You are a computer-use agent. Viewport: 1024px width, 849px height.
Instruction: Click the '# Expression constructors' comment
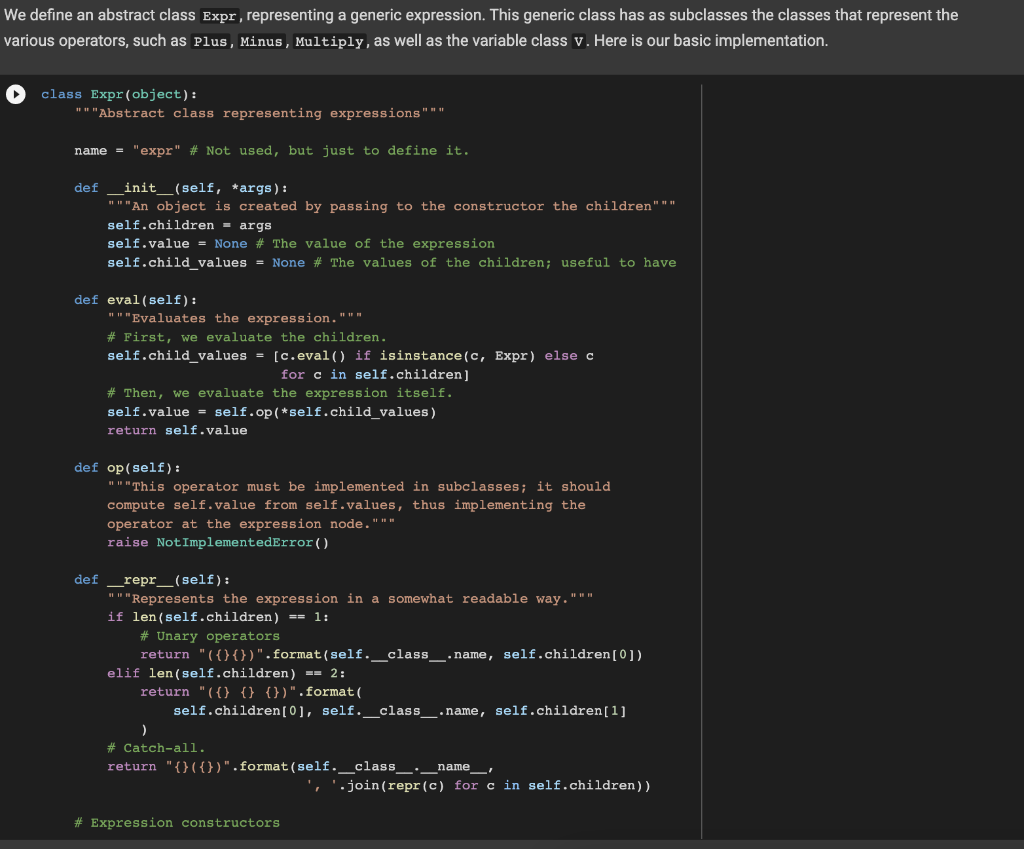[x=177, y=823]
